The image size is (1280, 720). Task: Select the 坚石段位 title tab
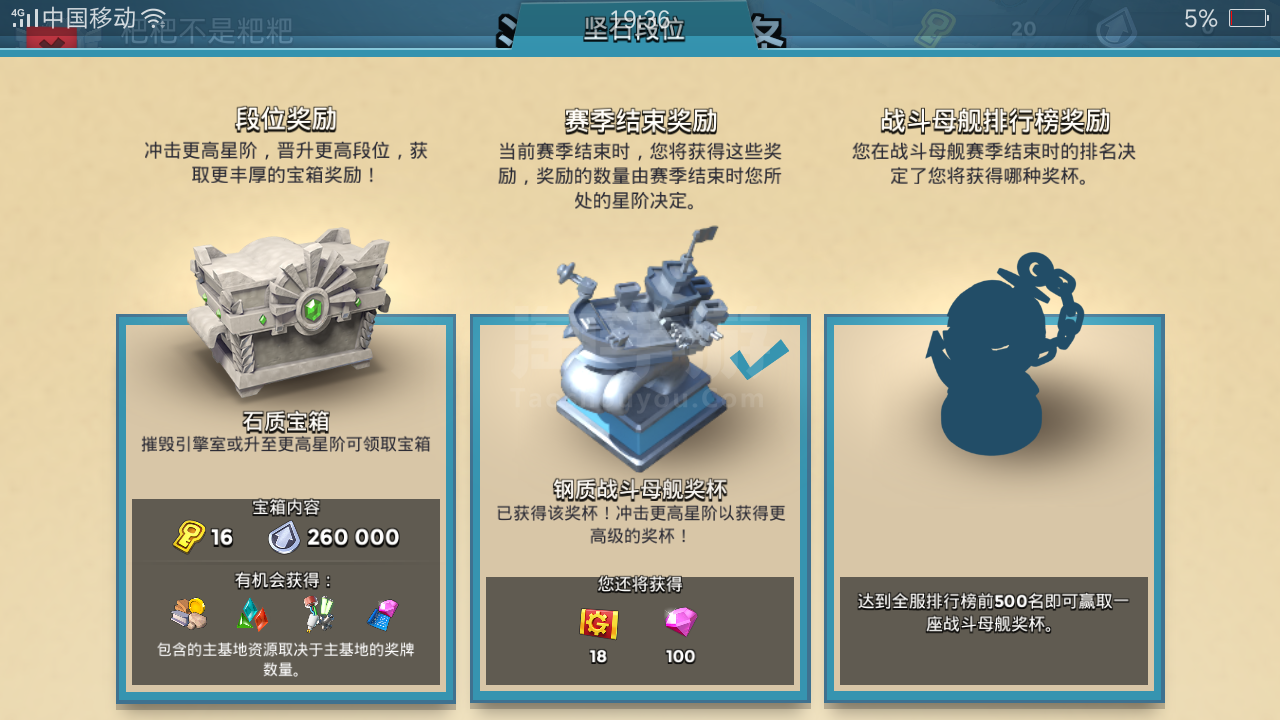point(634,28)
